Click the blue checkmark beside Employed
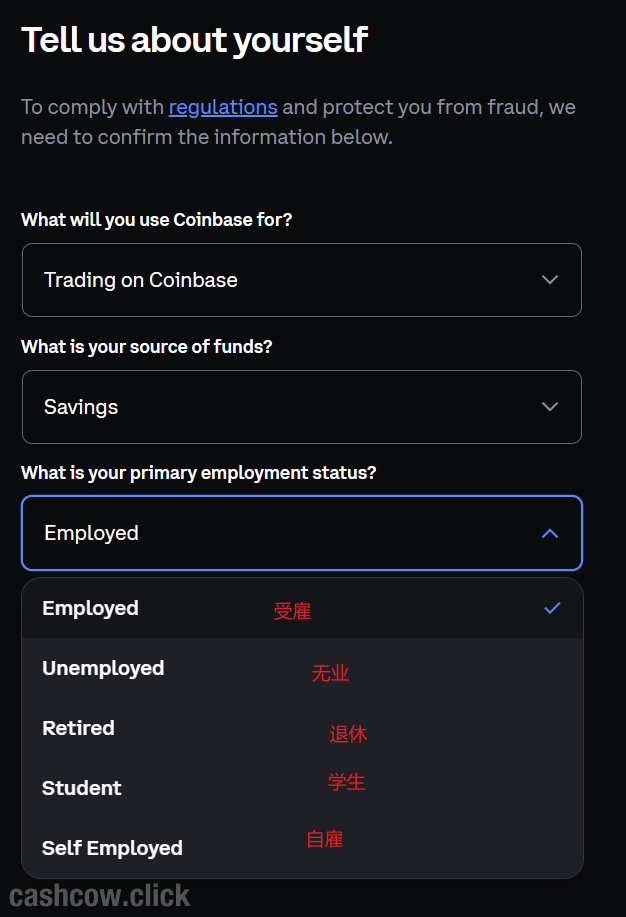626x917 pixels. coord(552,608)
